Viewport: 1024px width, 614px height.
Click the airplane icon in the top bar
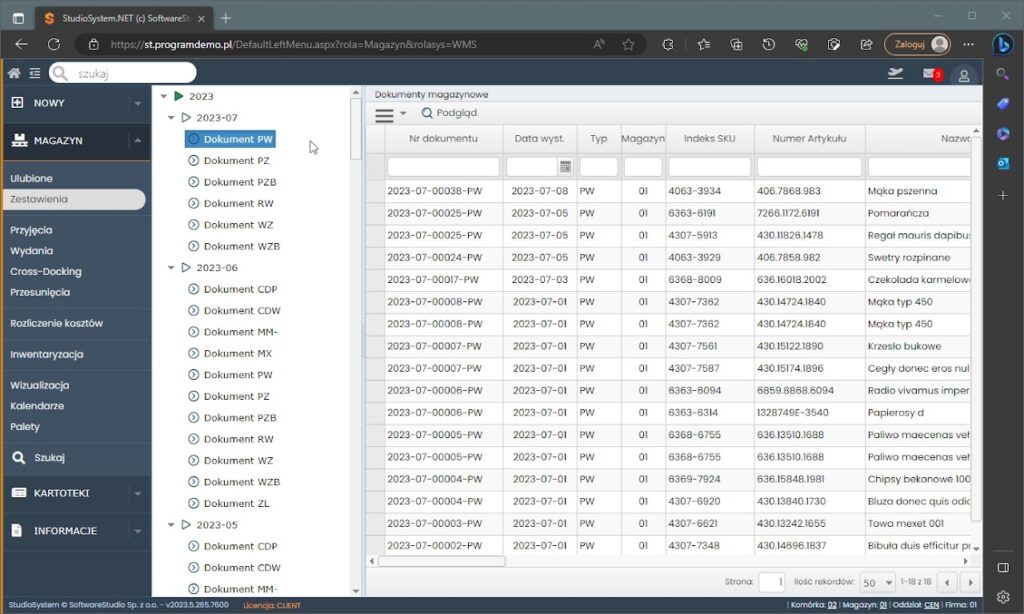click(x=895, y=74)
